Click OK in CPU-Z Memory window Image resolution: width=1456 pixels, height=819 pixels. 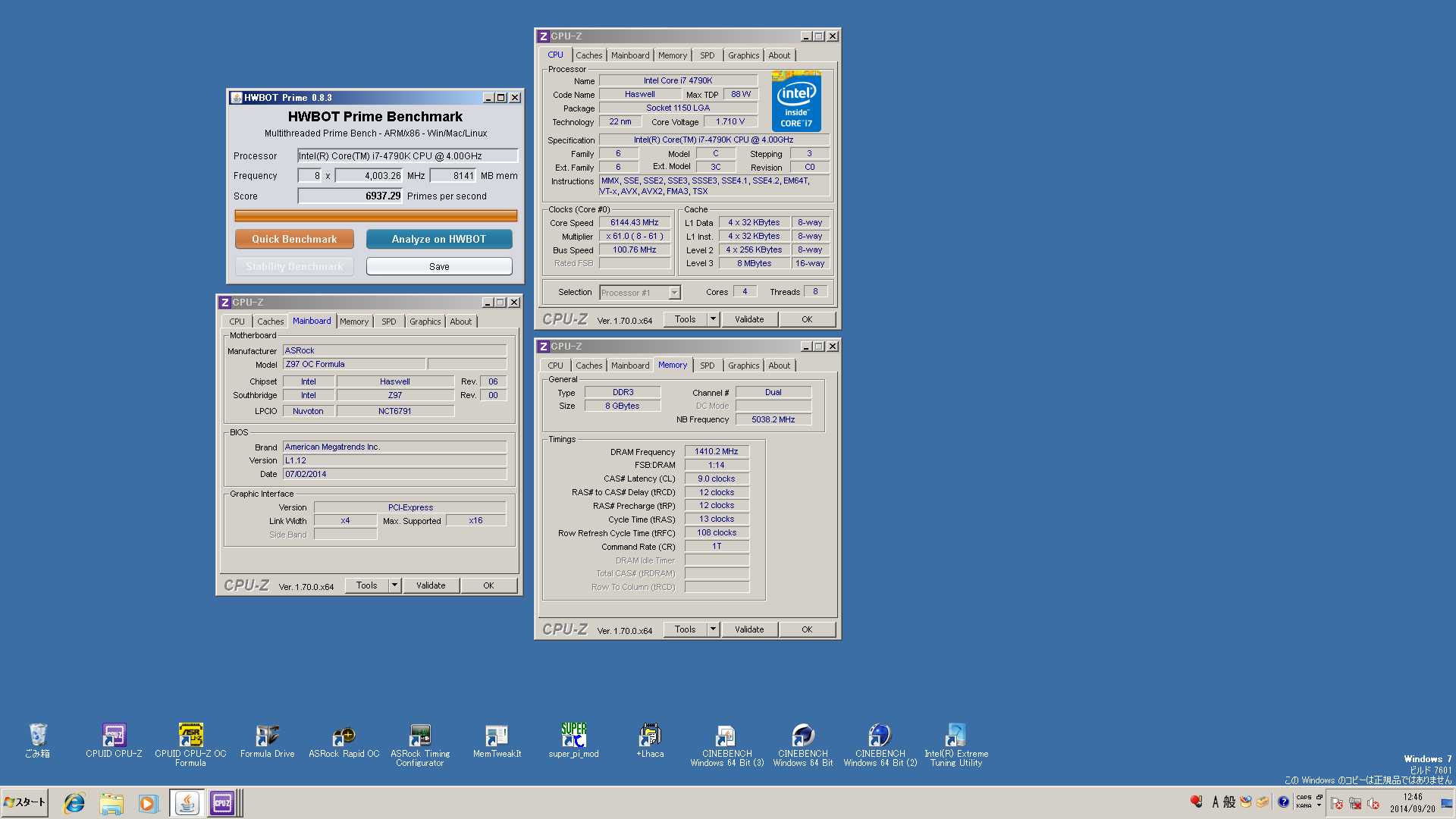pos(807,629)
